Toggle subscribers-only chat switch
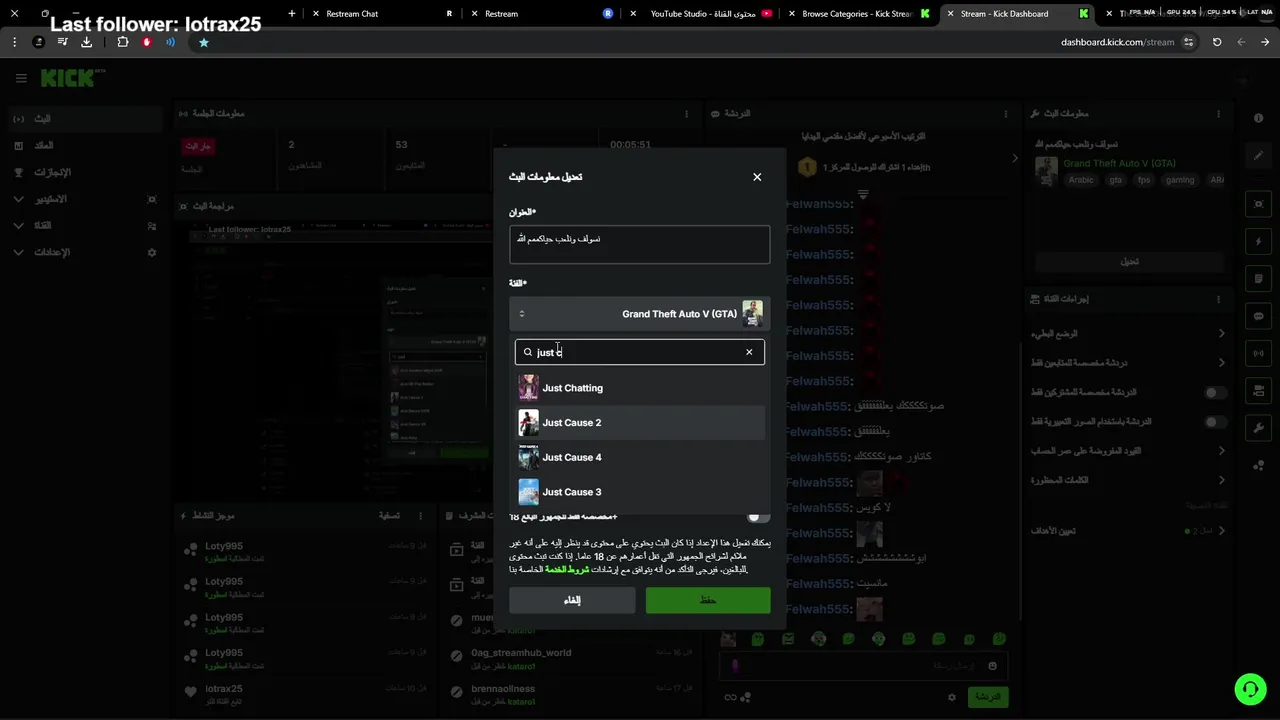Image resolution: width=1280 pixels, height=720 pixels. pos(1216,393)
